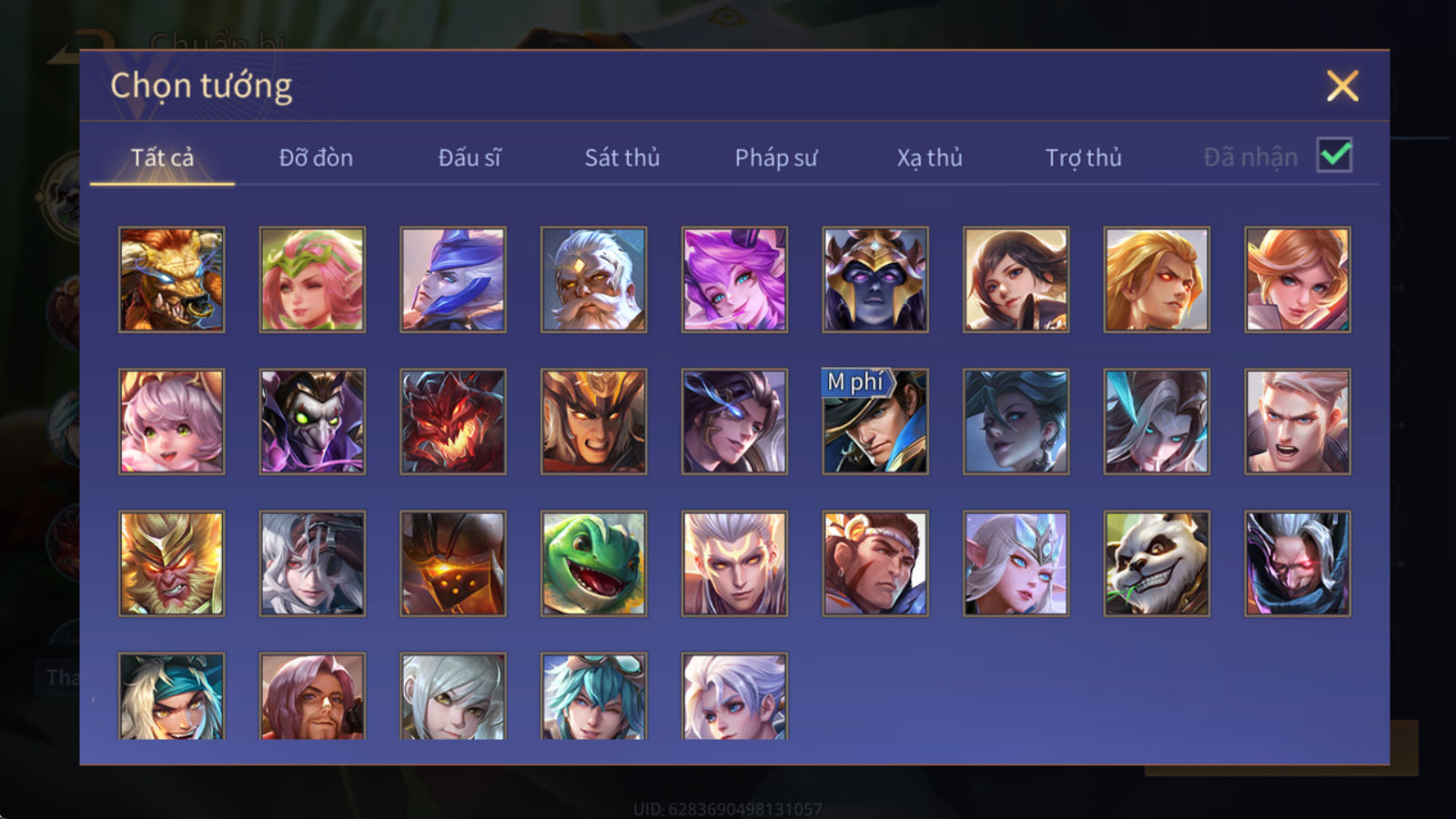The width and height of the screenshot is (1456, 819).
Task: Filter by the Pháp sư tab
Action: (x=776, y=157)
